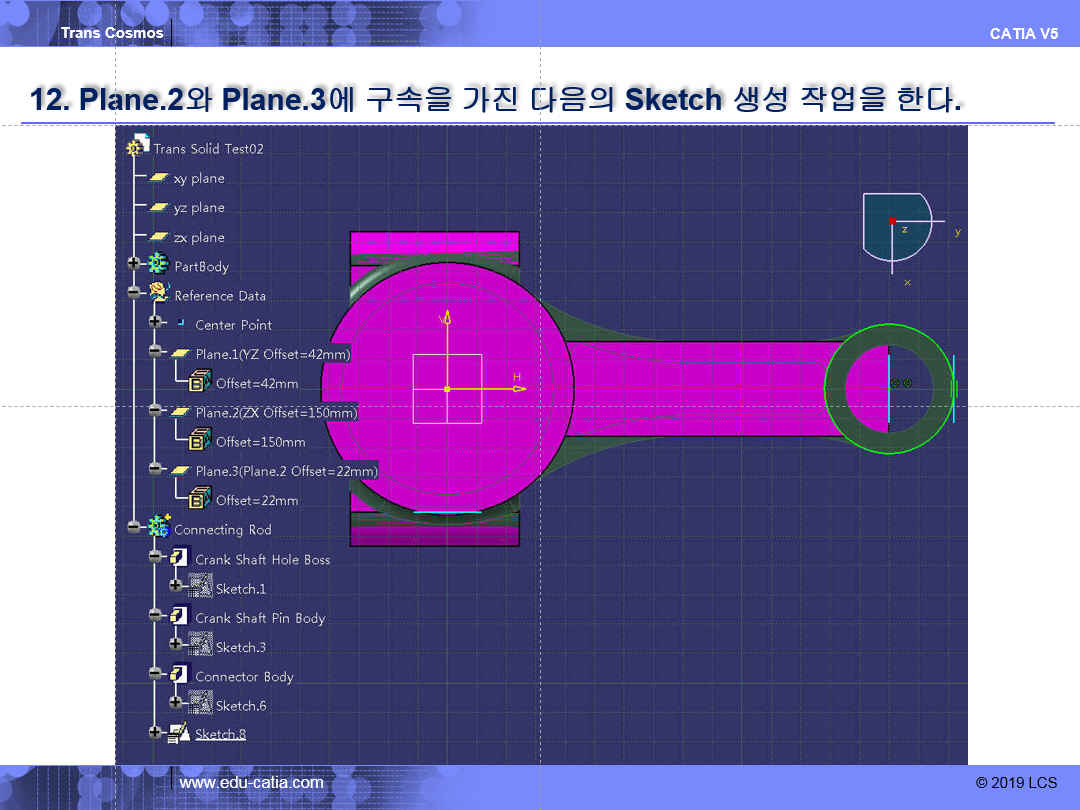This screenshot has height=810, width=1080.
Task: Select the 'PartBody' tree label
Action: pos(201,267)
